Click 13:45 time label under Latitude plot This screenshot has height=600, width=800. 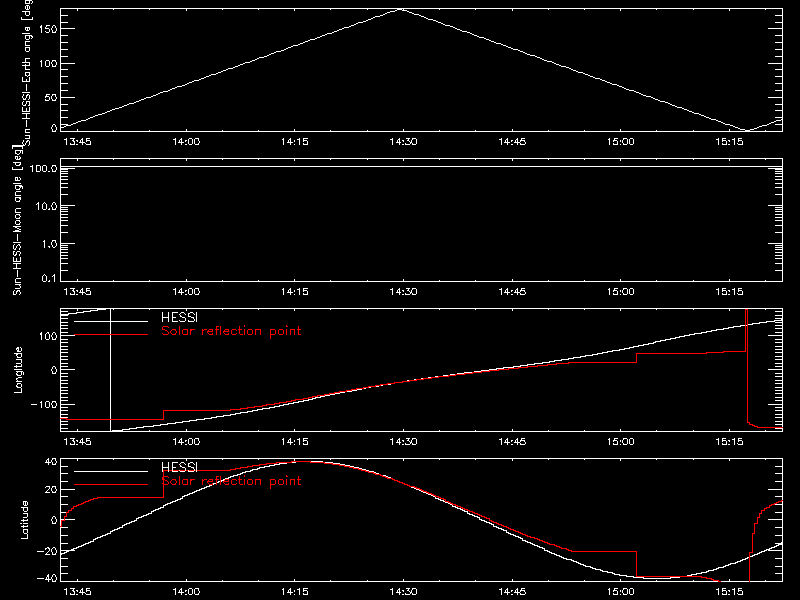pyautogui.click(x=78, y=592)
